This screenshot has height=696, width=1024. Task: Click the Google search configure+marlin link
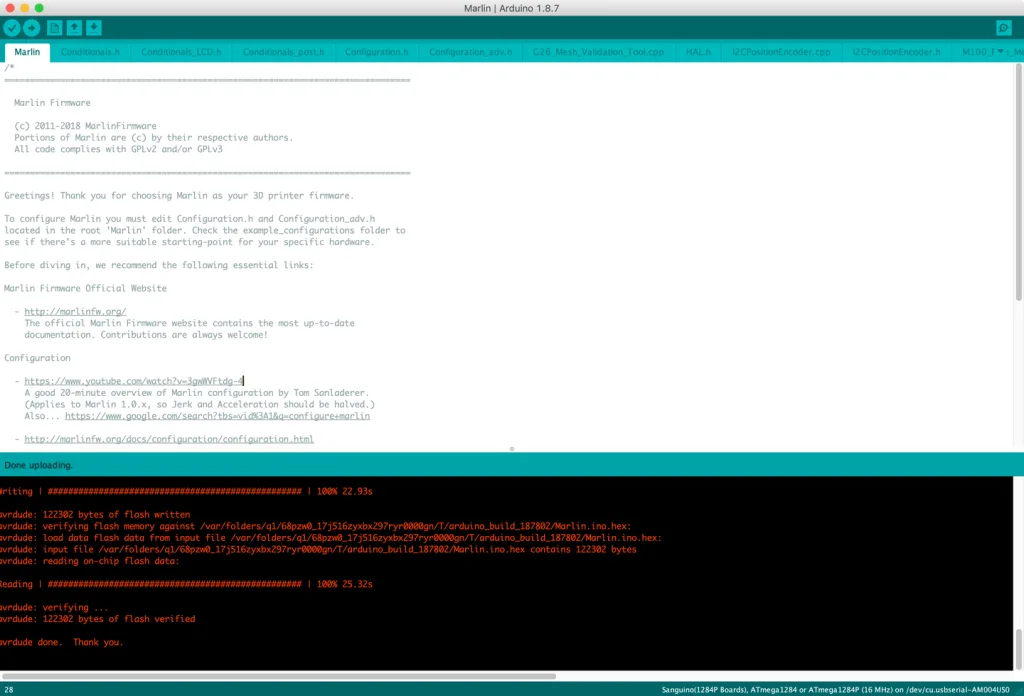217,416
